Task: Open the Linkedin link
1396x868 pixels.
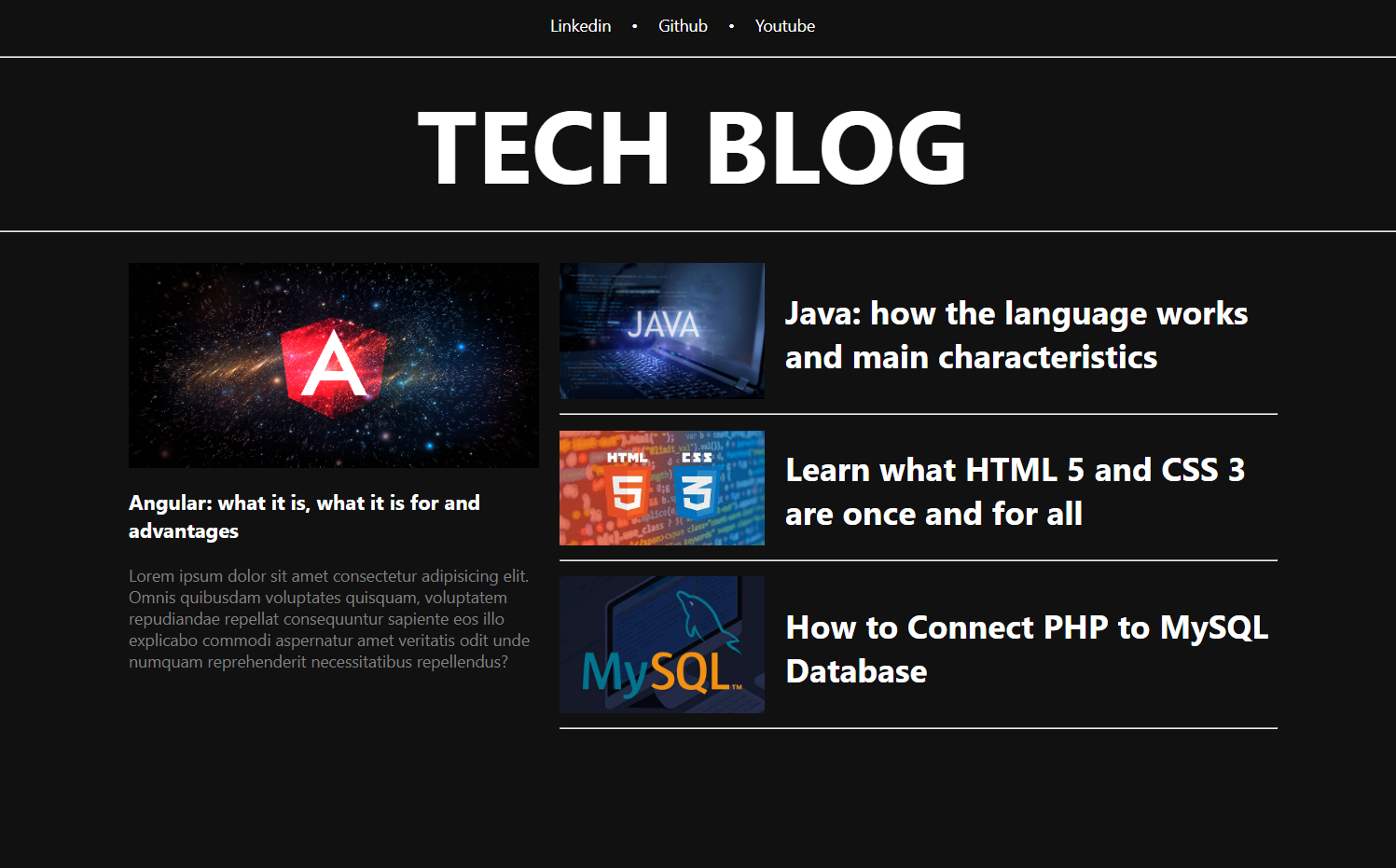Action: (580, 26)
